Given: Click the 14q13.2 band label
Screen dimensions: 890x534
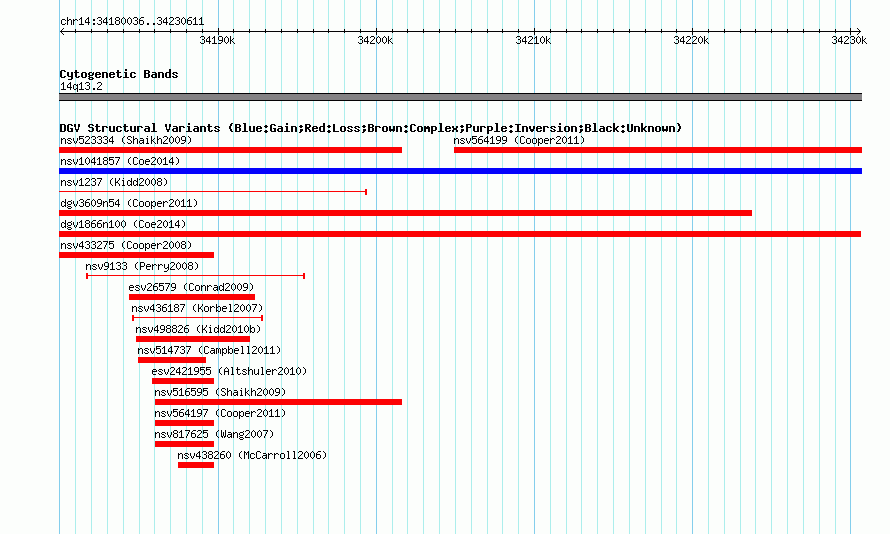Looking at the screenshot, I should pyautogui.click(x=81, y=86).
